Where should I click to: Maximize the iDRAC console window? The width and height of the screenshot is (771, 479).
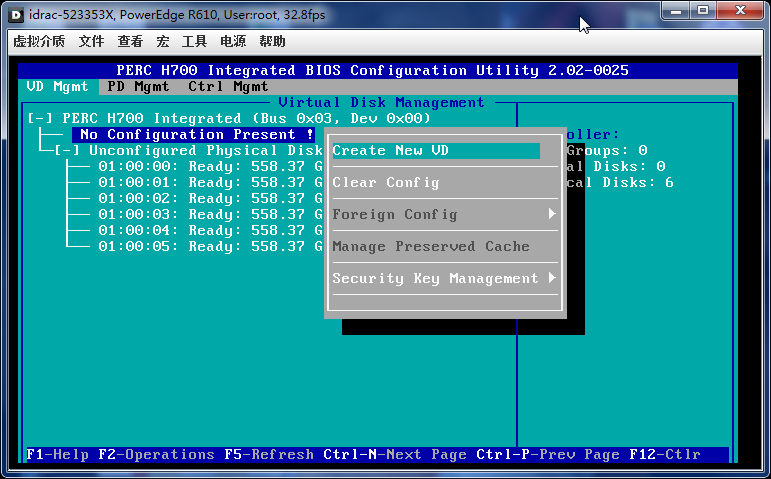click(703, 10)
